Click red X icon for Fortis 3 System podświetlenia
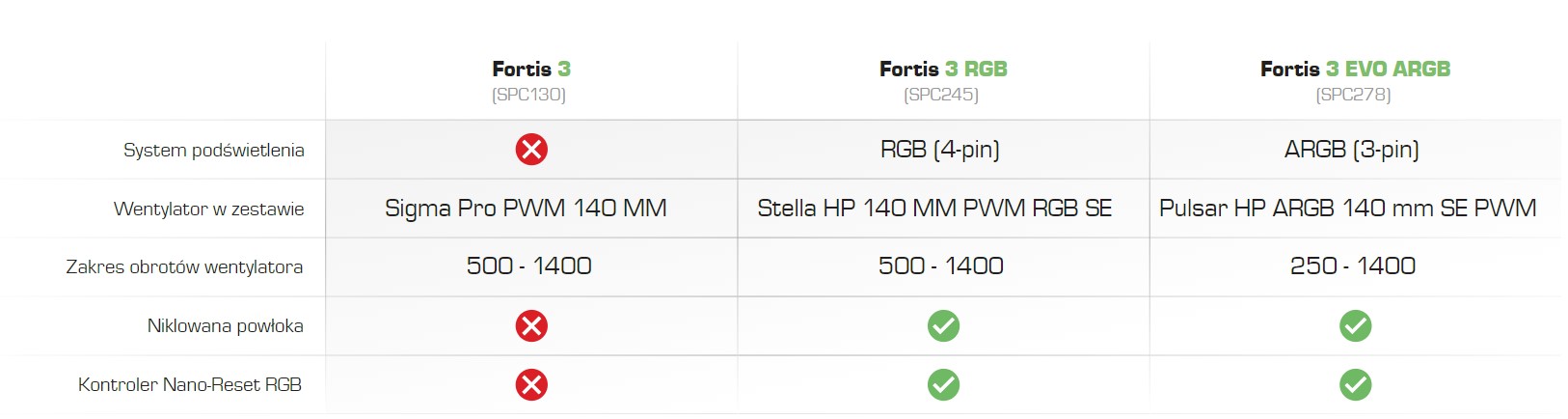Image resolution: width=1568 pixels, height=419 pixels. point(531,150)
